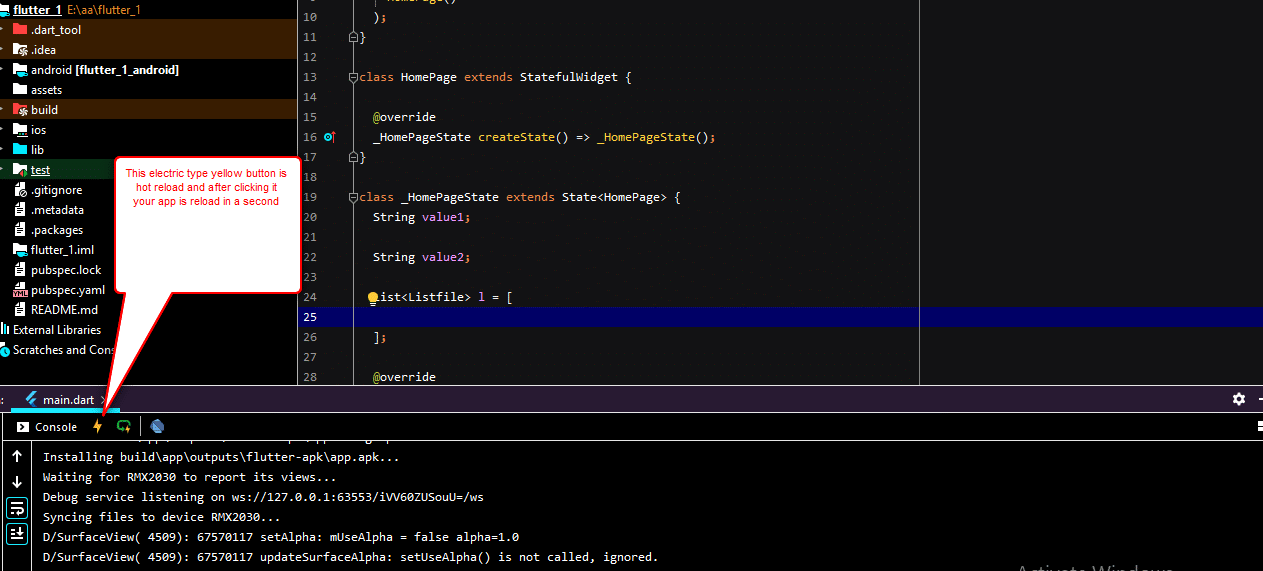This screenshot has width=1263, height=571.
Task: Click '@override' annotation on line 28
Action: click(404, 377)
